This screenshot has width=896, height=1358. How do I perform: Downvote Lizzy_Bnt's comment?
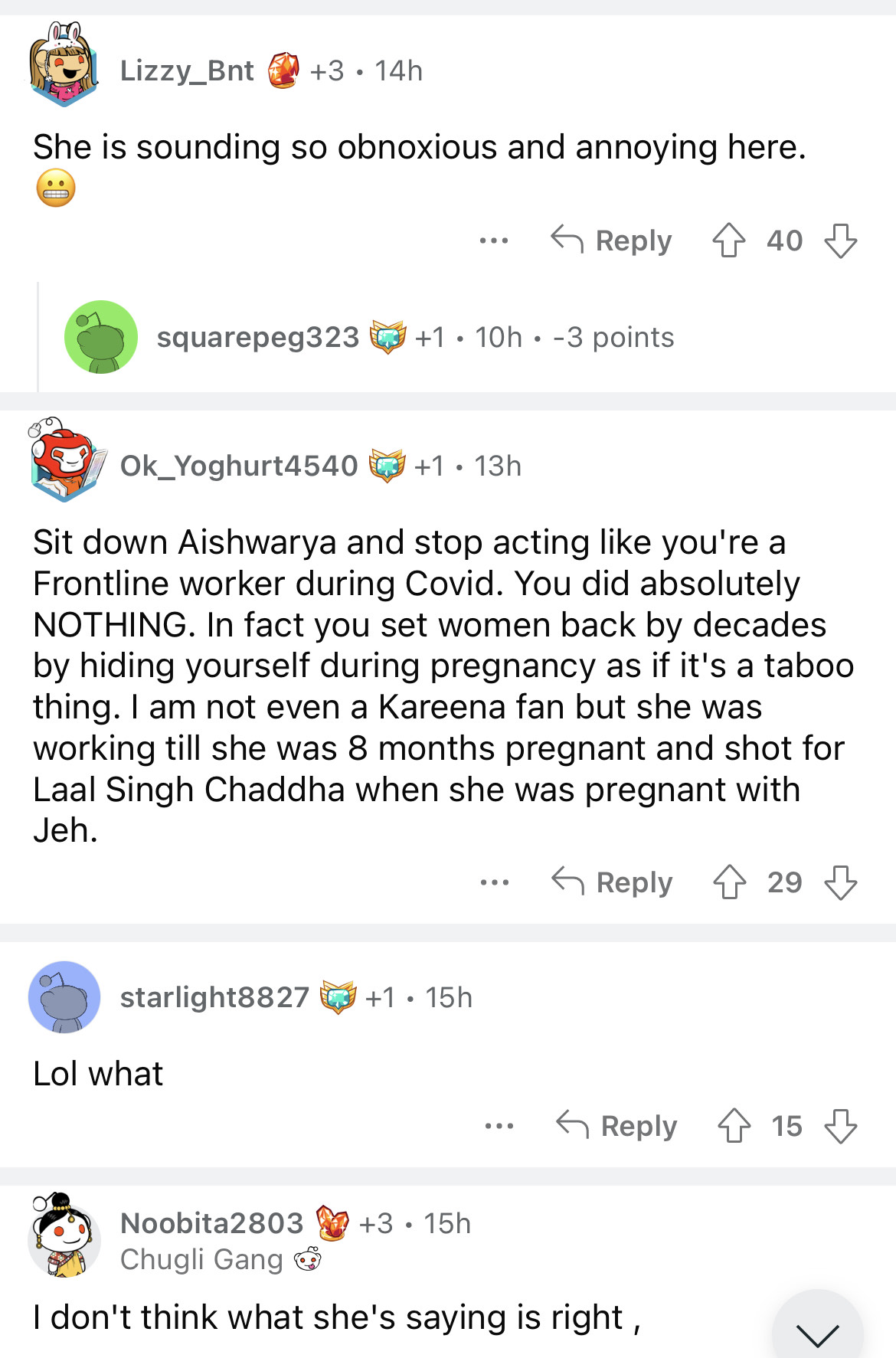[x=840, y=241]
